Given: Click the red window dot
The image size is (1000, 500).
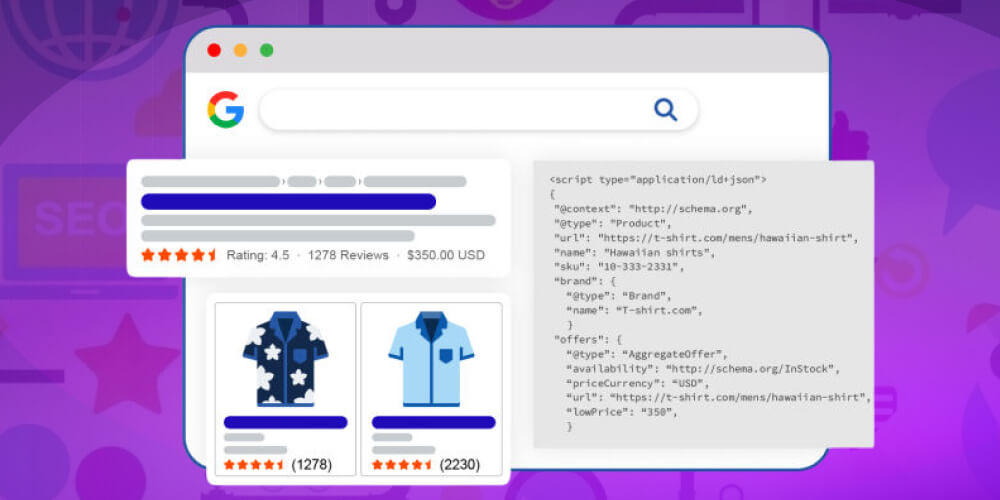Looking at the screenshot, I should (x=214, y=50).
